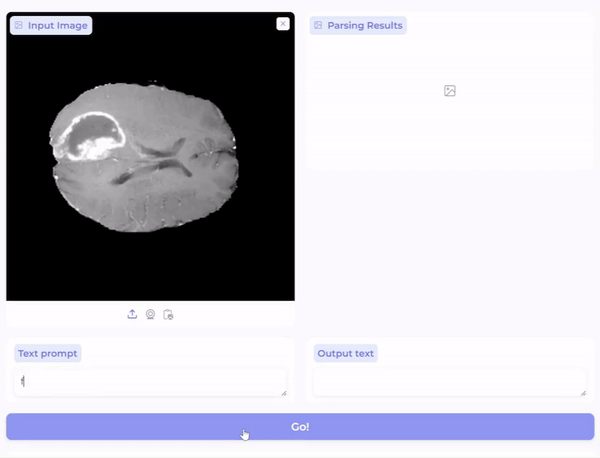Screen dimensions: 600x458
Task: Click the Input Image label
Action: [x=51, y=25]
